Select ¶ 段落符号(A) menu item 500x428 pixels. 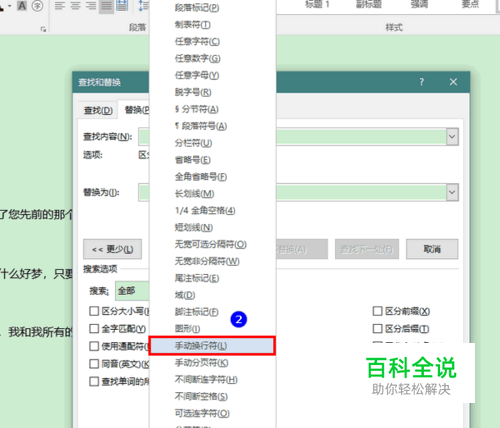(x=212, y=126)
